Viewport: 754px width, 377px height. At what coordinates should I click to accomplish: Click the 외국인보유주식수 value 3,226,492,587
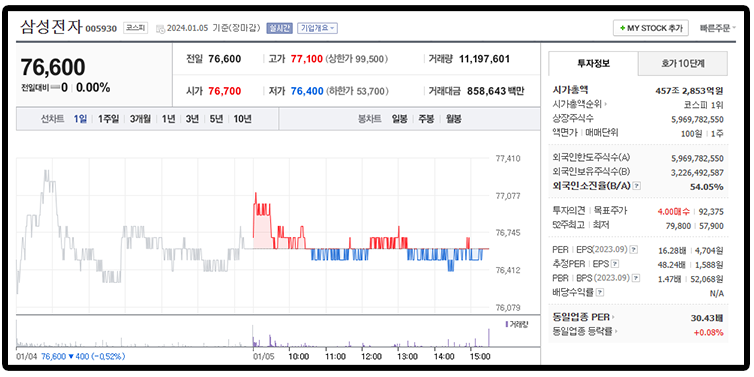pos(697,172)
